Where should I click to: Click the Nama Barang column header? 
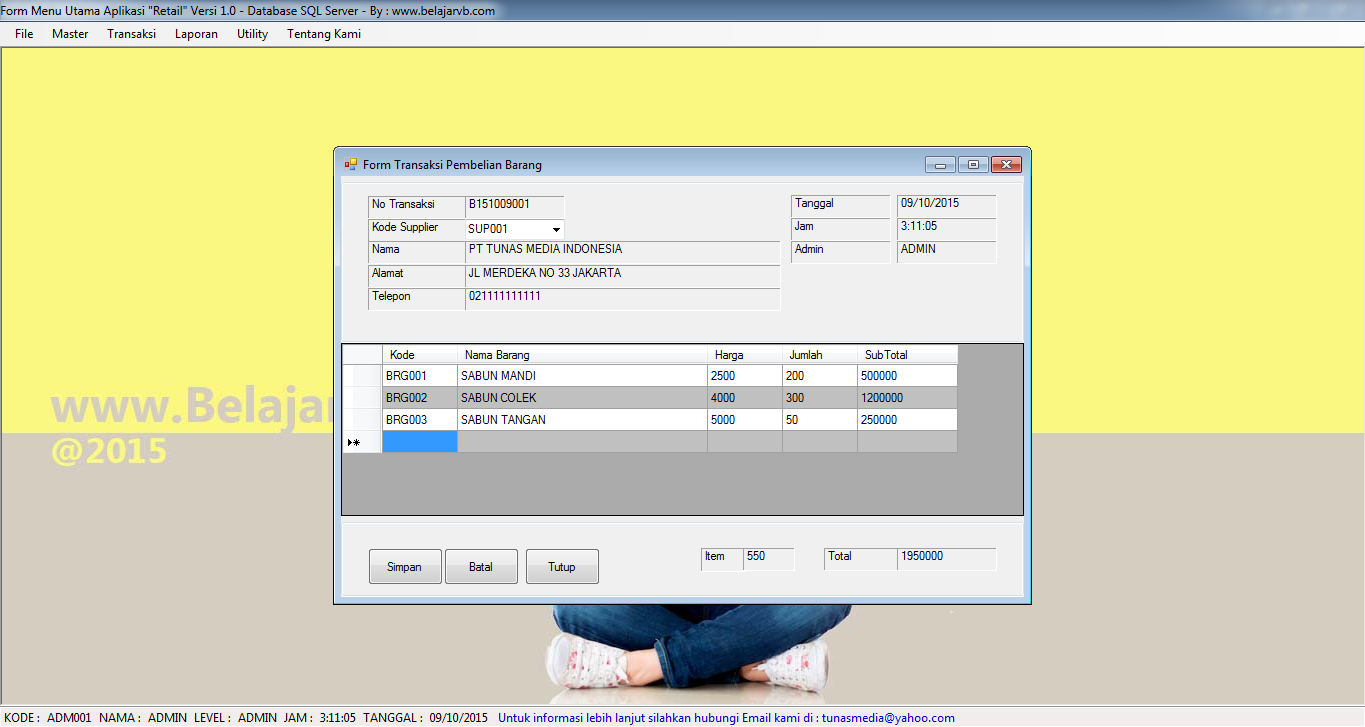click(x=582, y=355)
